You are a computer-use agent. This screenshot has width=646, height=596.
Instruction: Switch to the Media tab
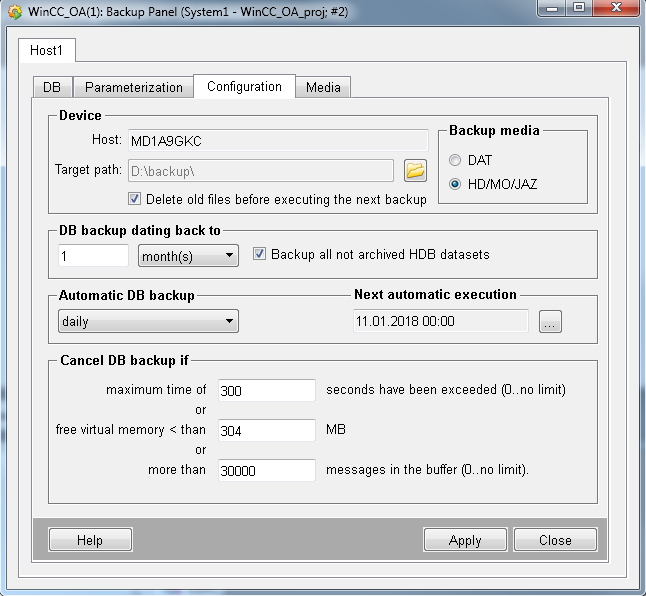[x=323, y=87]
